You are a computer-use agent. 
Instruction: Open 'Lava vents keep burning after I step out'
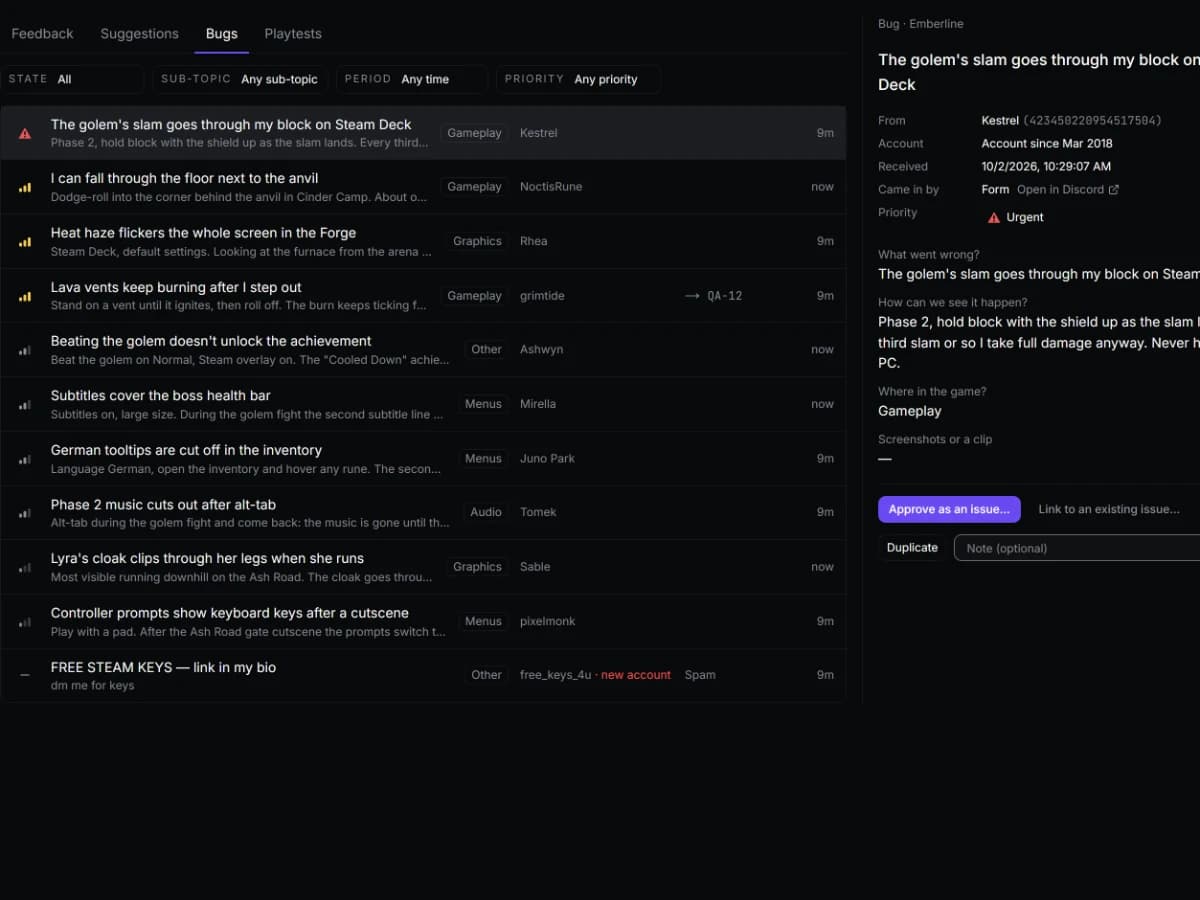point(423,296)
